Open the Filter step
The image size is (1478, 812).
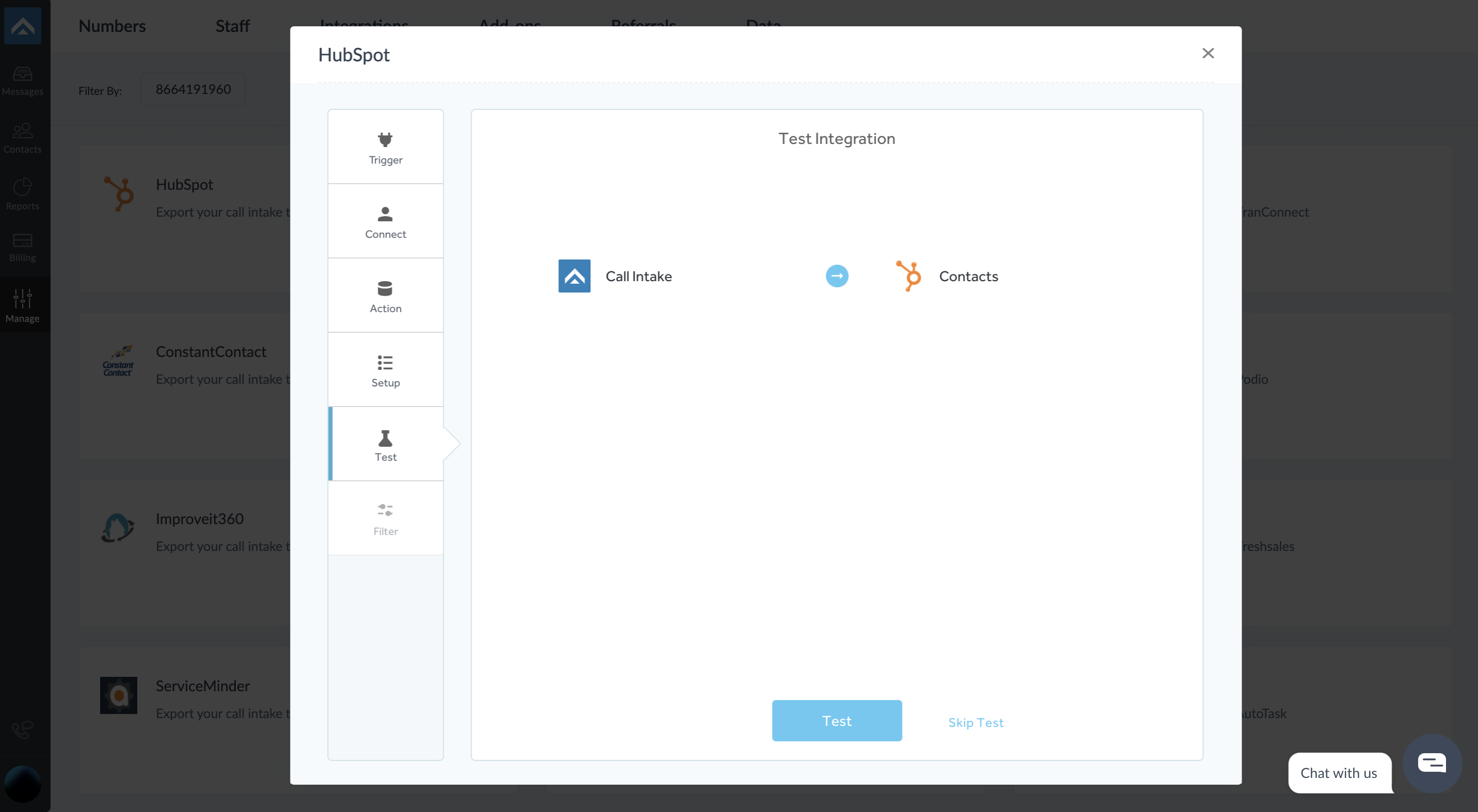(x=385, y=518)
